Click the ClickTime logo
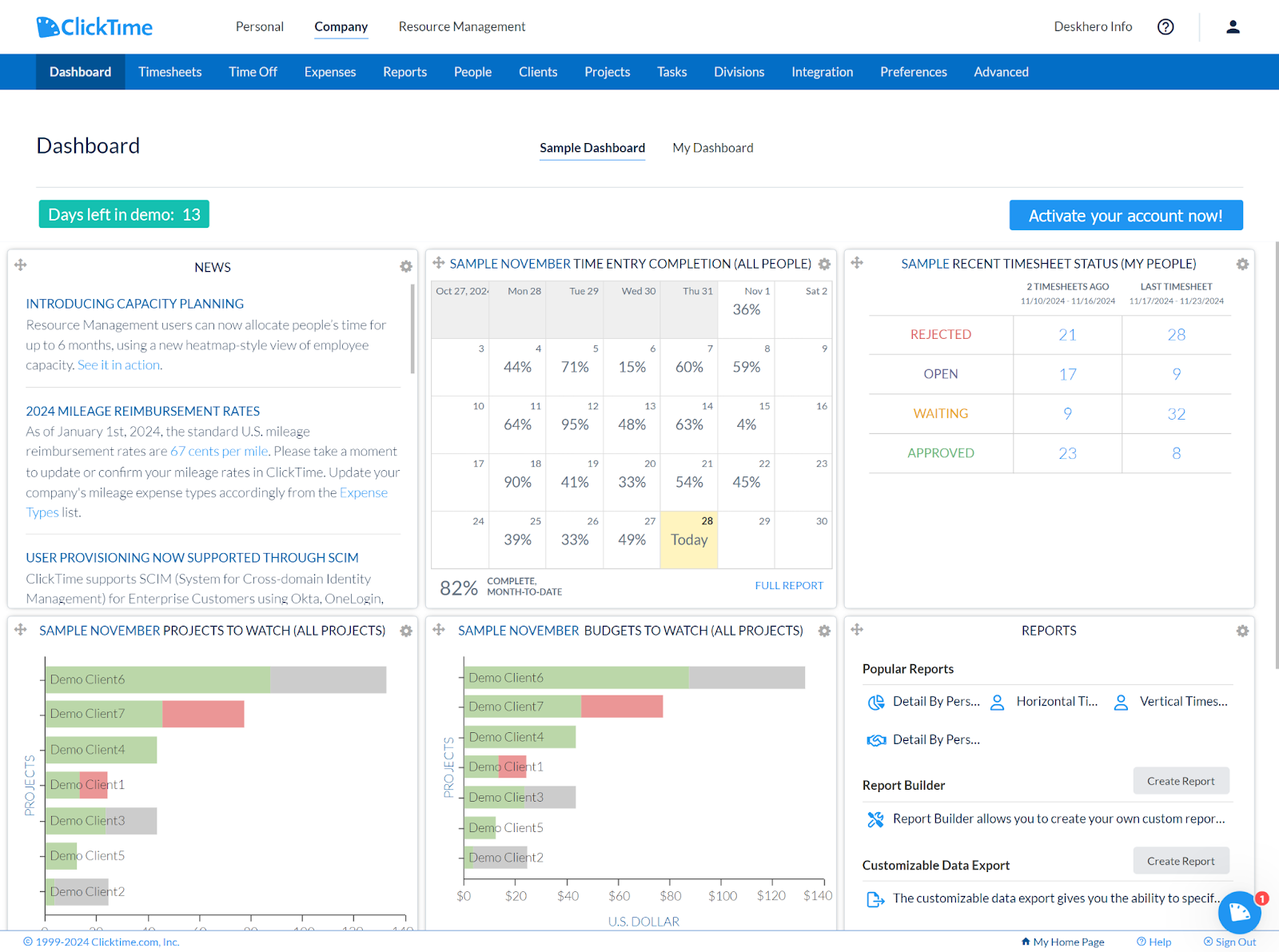This screenshot has width=1279, height=952. 94,26
